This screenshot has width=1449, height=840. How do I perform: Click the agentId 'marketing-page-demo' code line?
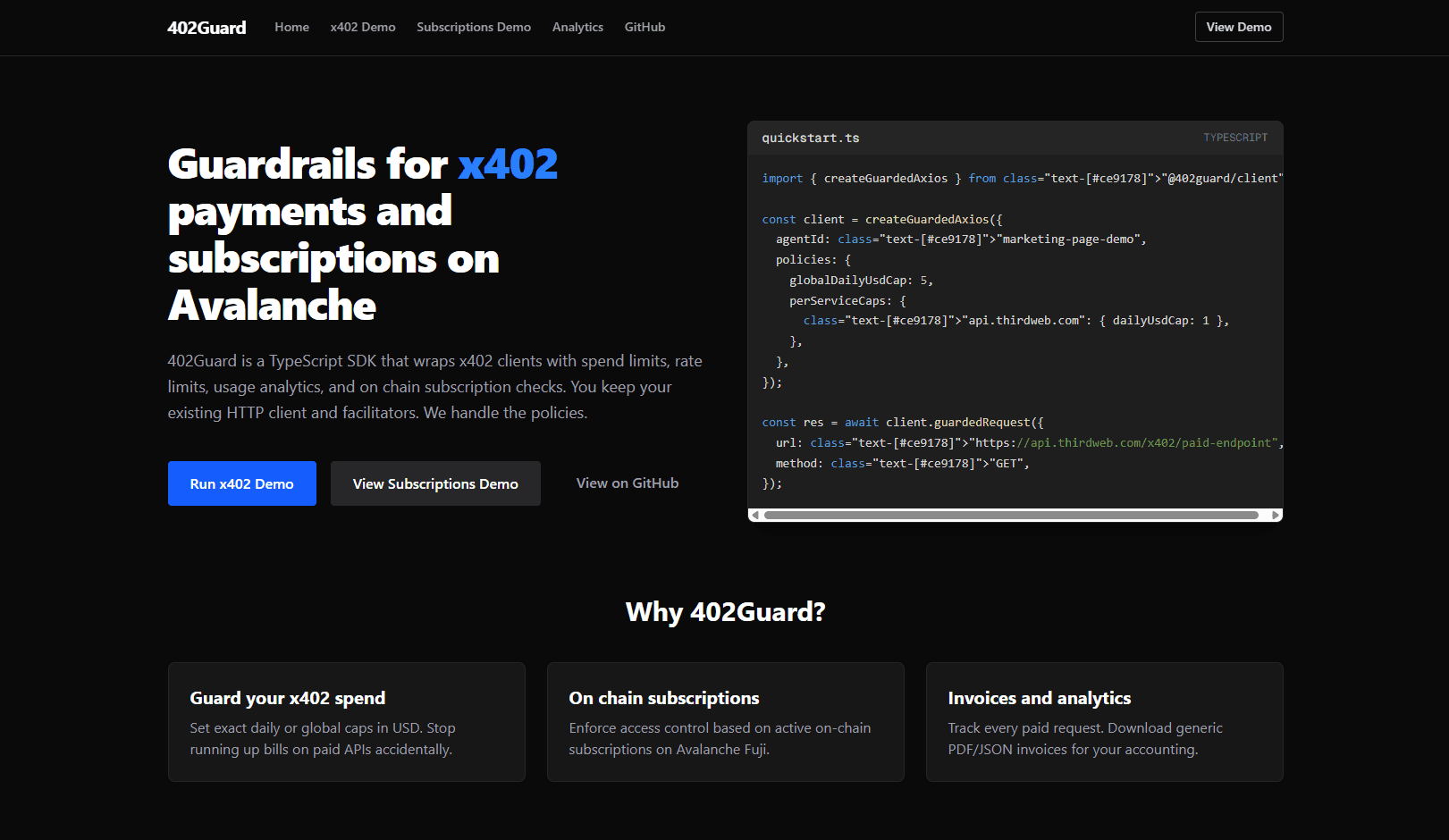coord(961,239)
